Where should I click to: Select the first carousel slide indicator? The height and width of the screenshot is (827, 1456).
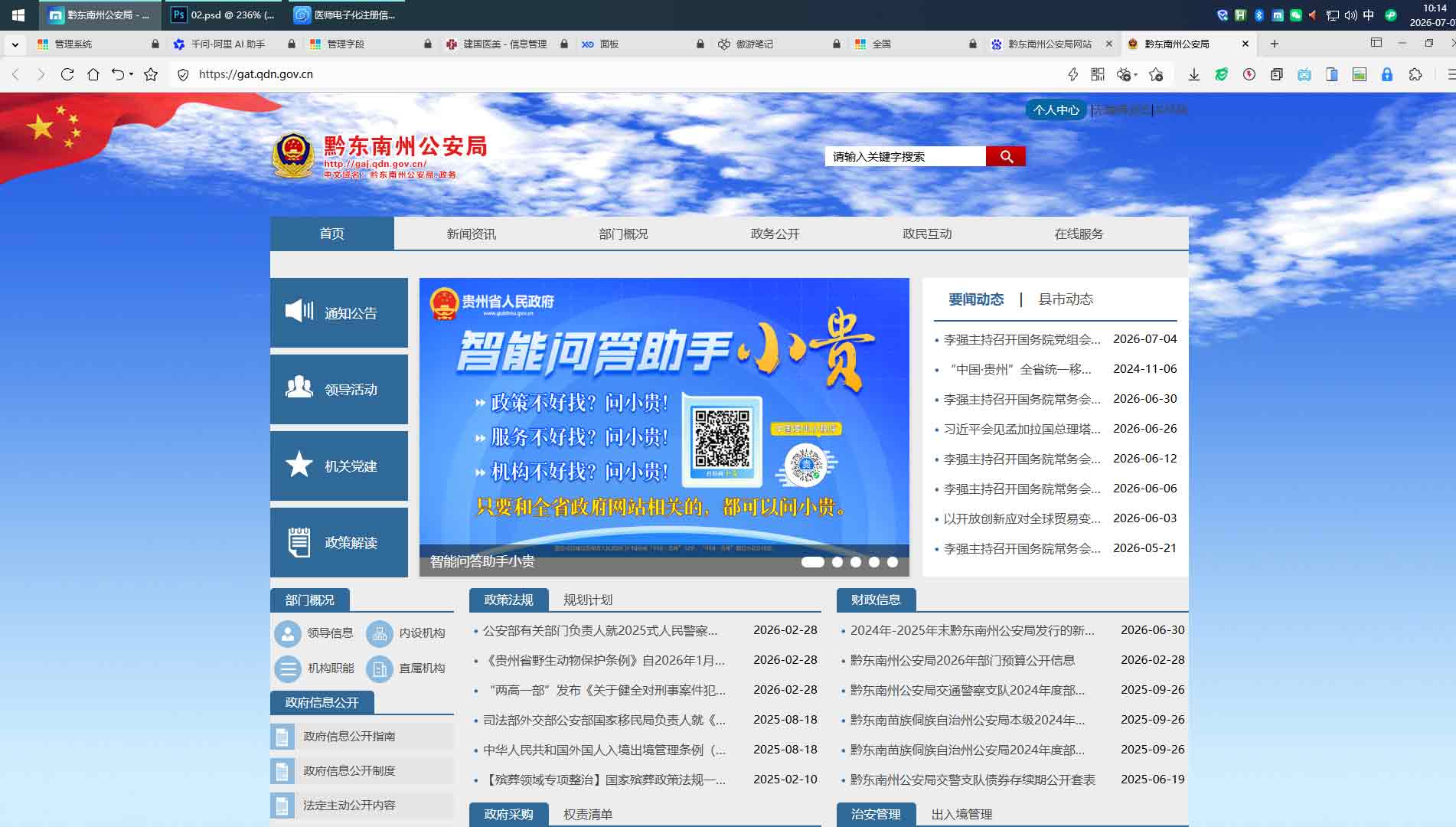[813, 562]
